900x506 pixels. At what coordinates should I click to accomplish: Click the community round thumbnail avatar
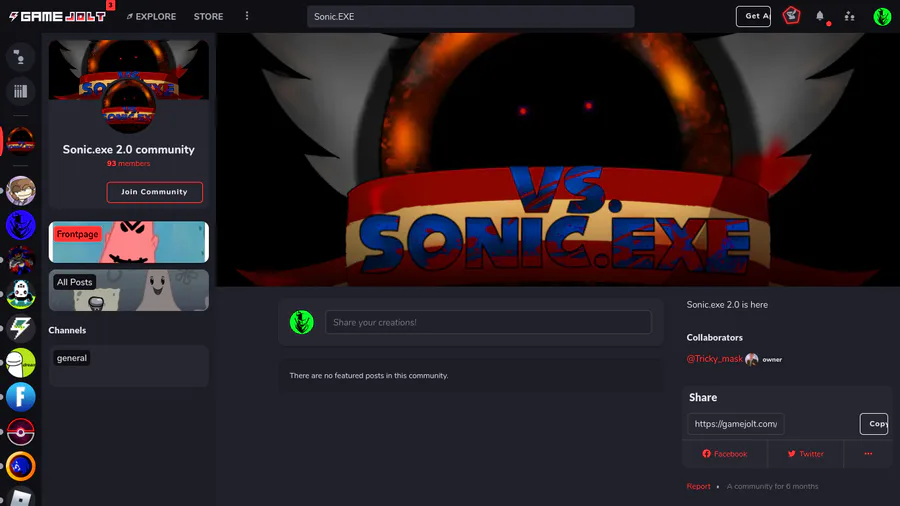coord(129,107)
